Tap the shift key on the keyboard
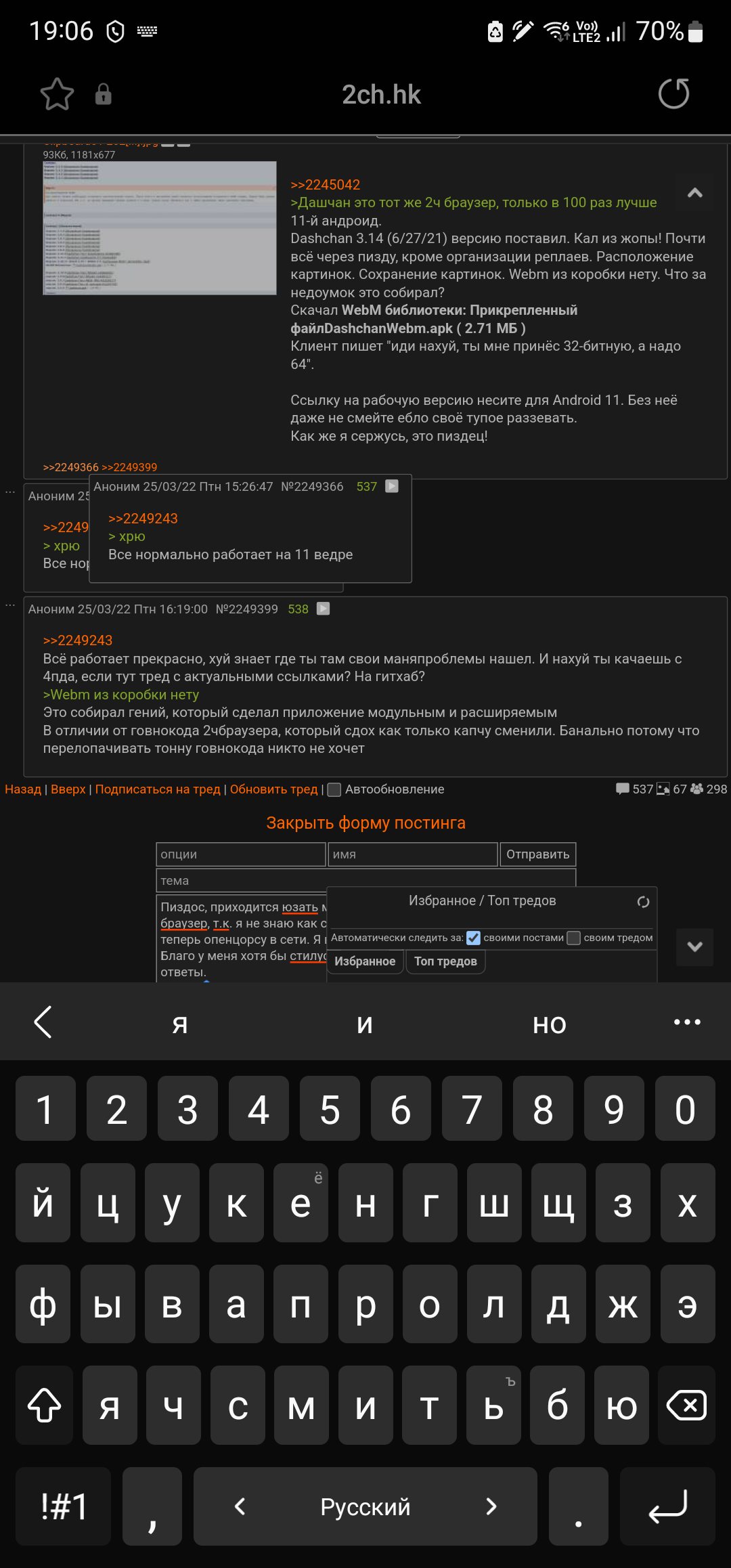This screenshot has height=1568, width=731. click(44, 1406)
